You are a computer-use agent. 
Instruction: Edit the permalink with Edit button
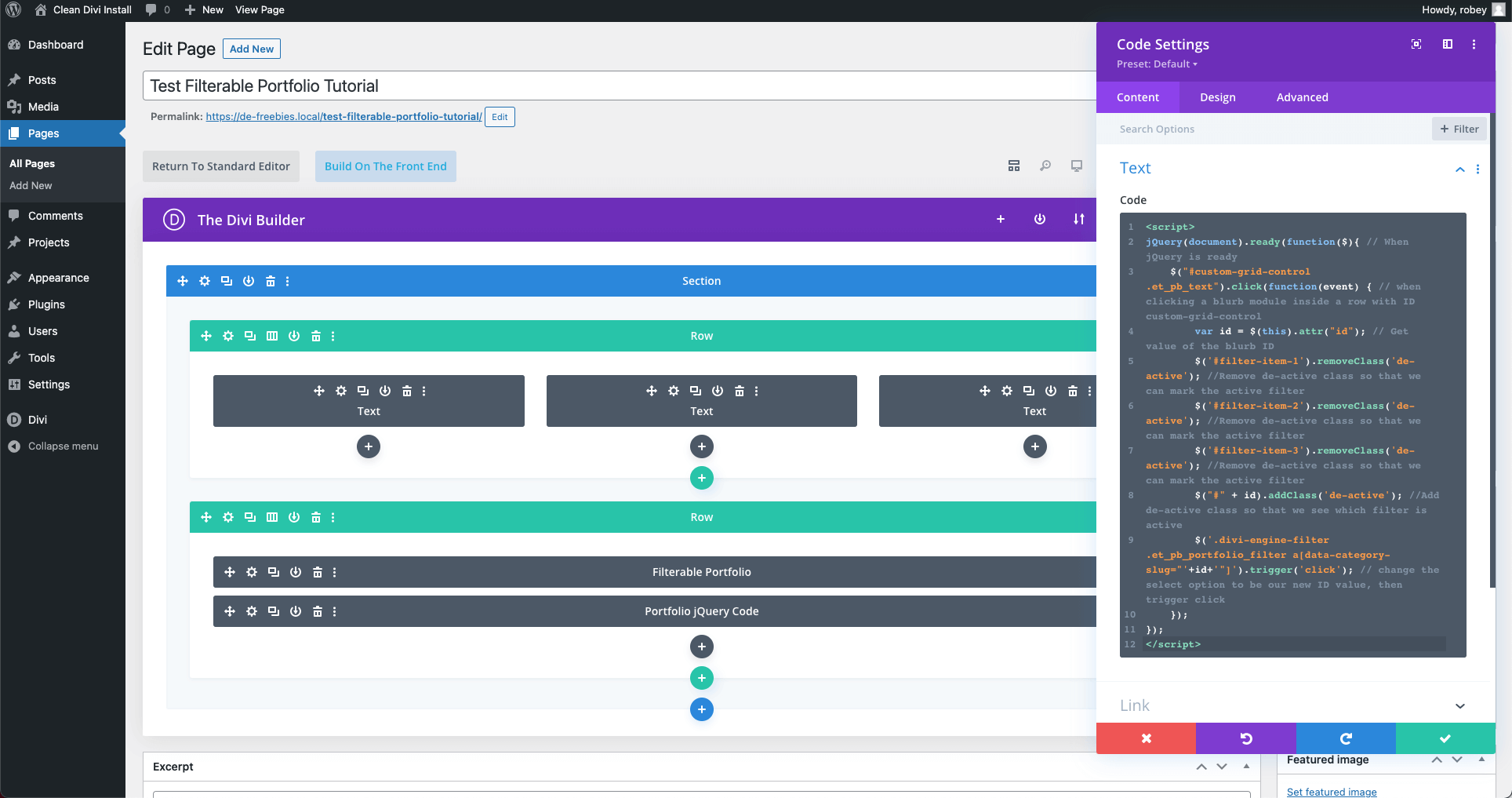point(500,117)
